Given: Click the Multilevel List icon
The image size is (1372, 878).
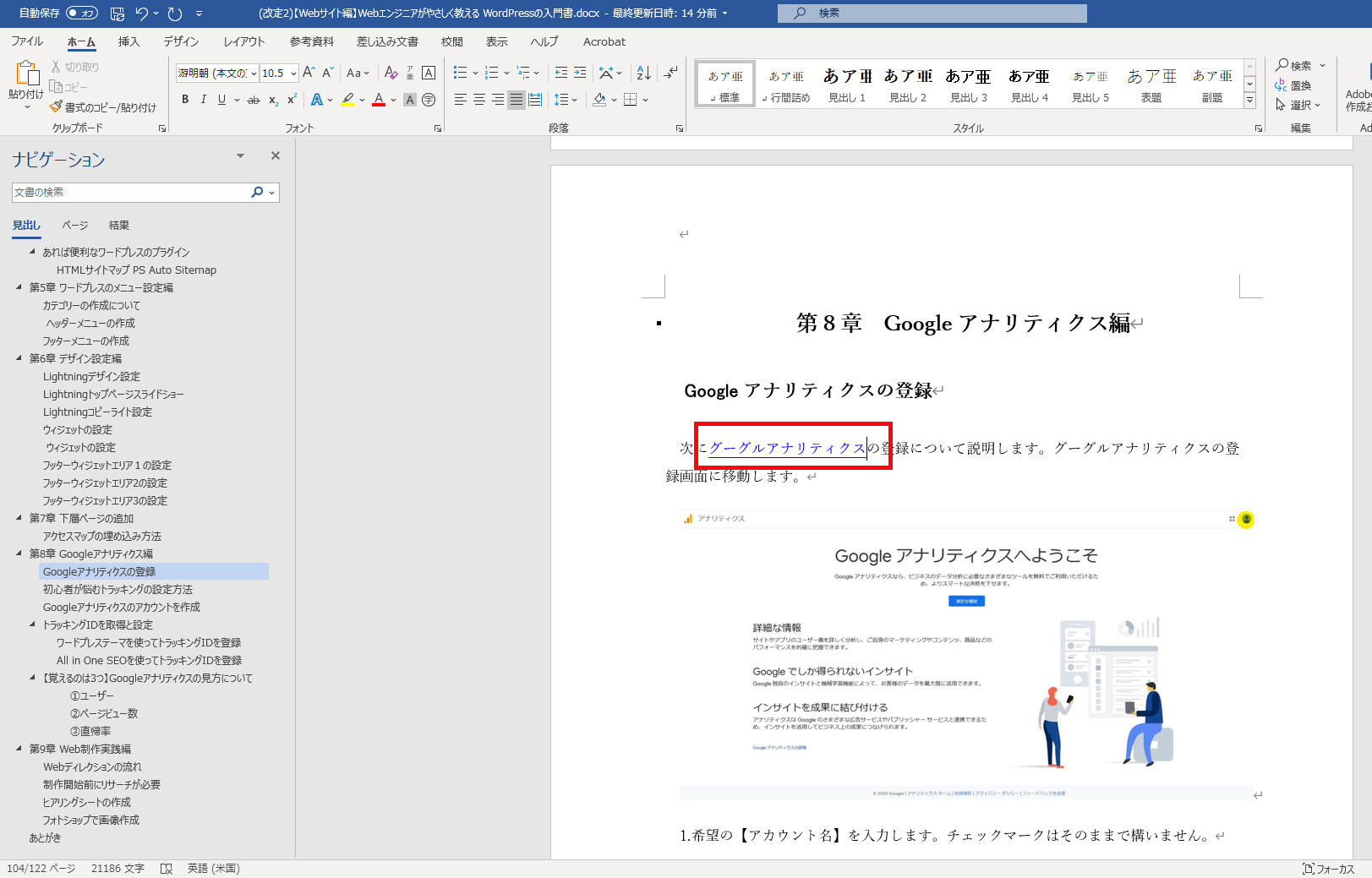Looking at the screenshot, I should [x=523, y=74].
